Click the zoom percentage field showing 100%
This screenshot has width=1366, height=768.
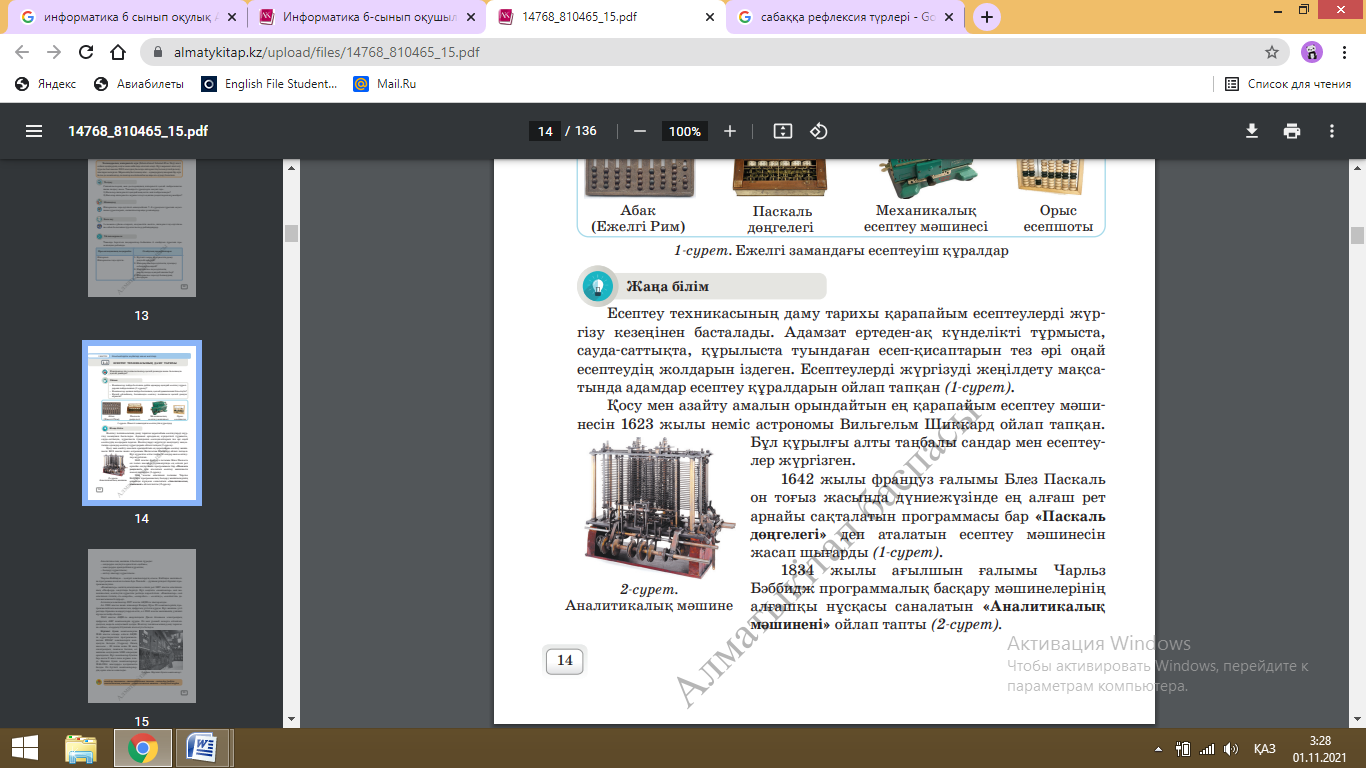point(685,131)
